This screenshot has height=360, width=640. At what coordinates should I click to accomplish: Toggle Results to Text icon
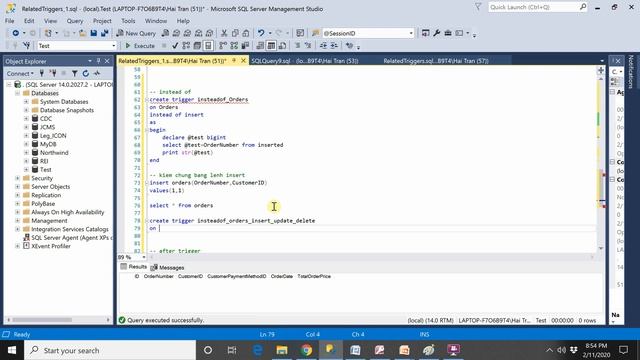260,46
